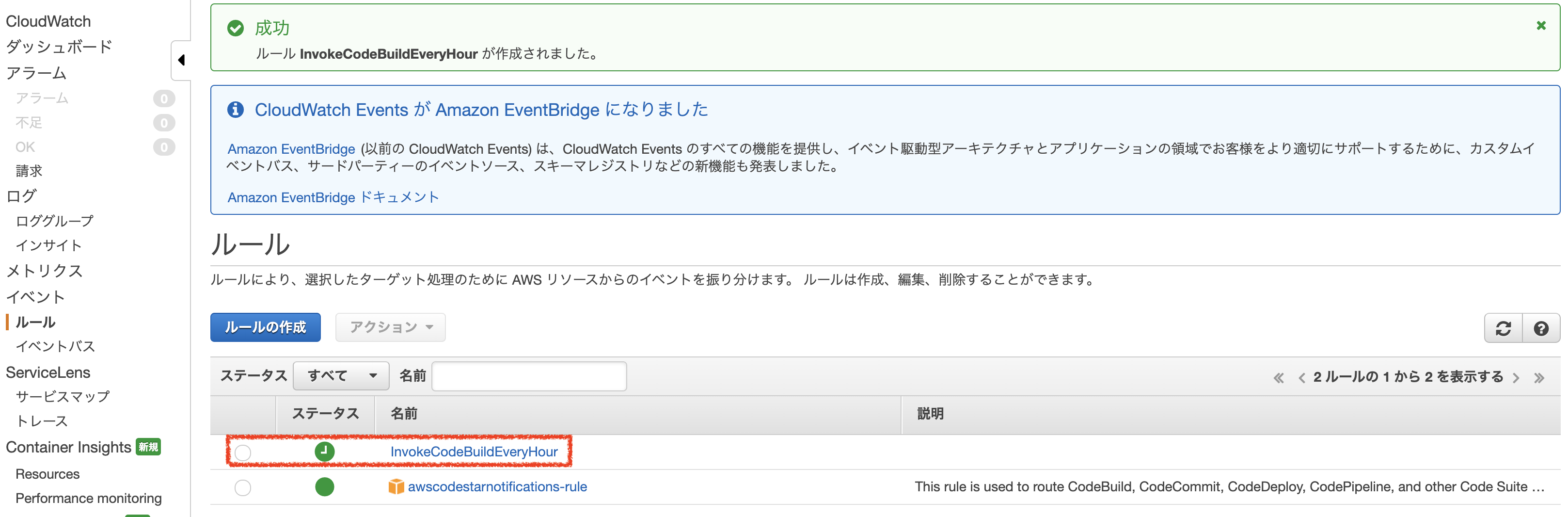Click the 新規 badge next to Container Insights
This screenshot has width=1568, height=517.
[x=148, y=448]
